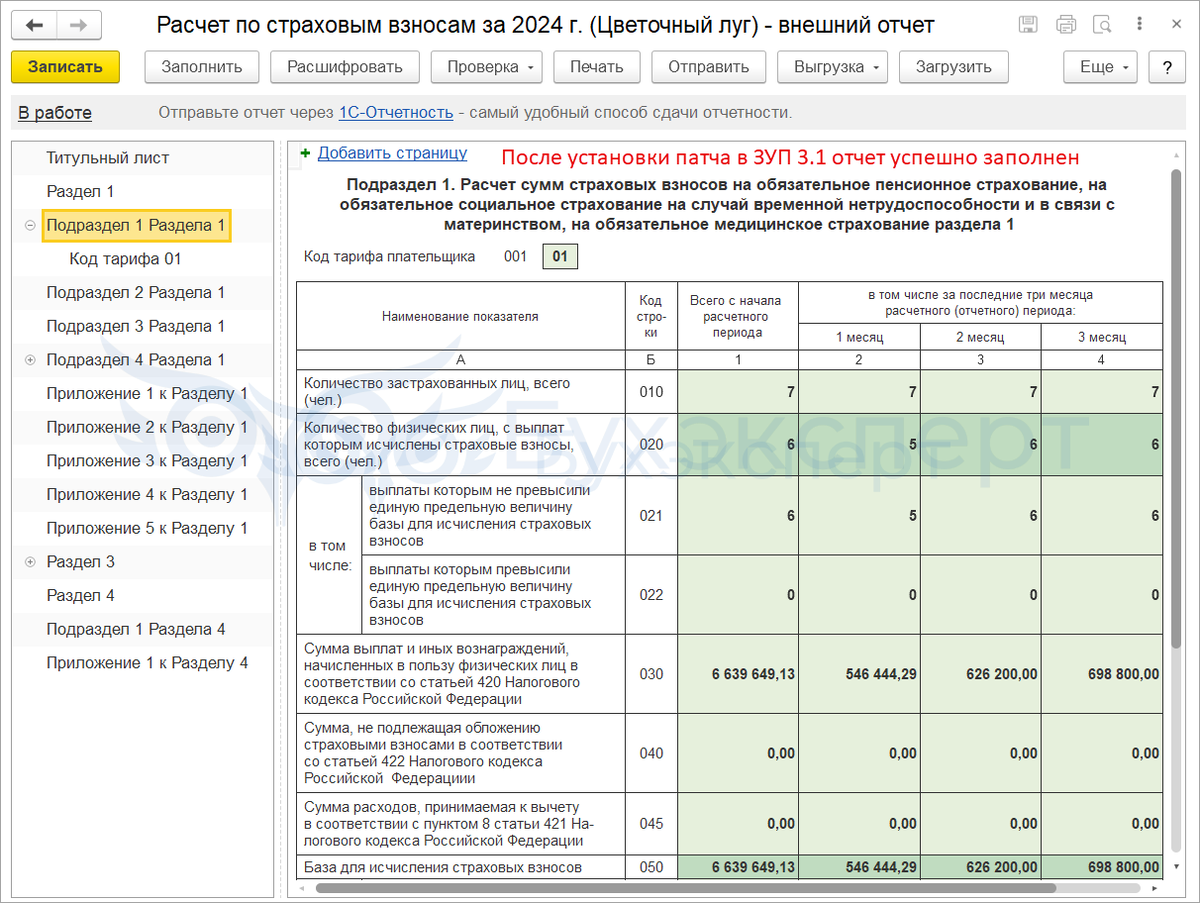Expand the Раздел 3 node
Viewport: 1200px width, 903px height.
(x=29, y=562)
